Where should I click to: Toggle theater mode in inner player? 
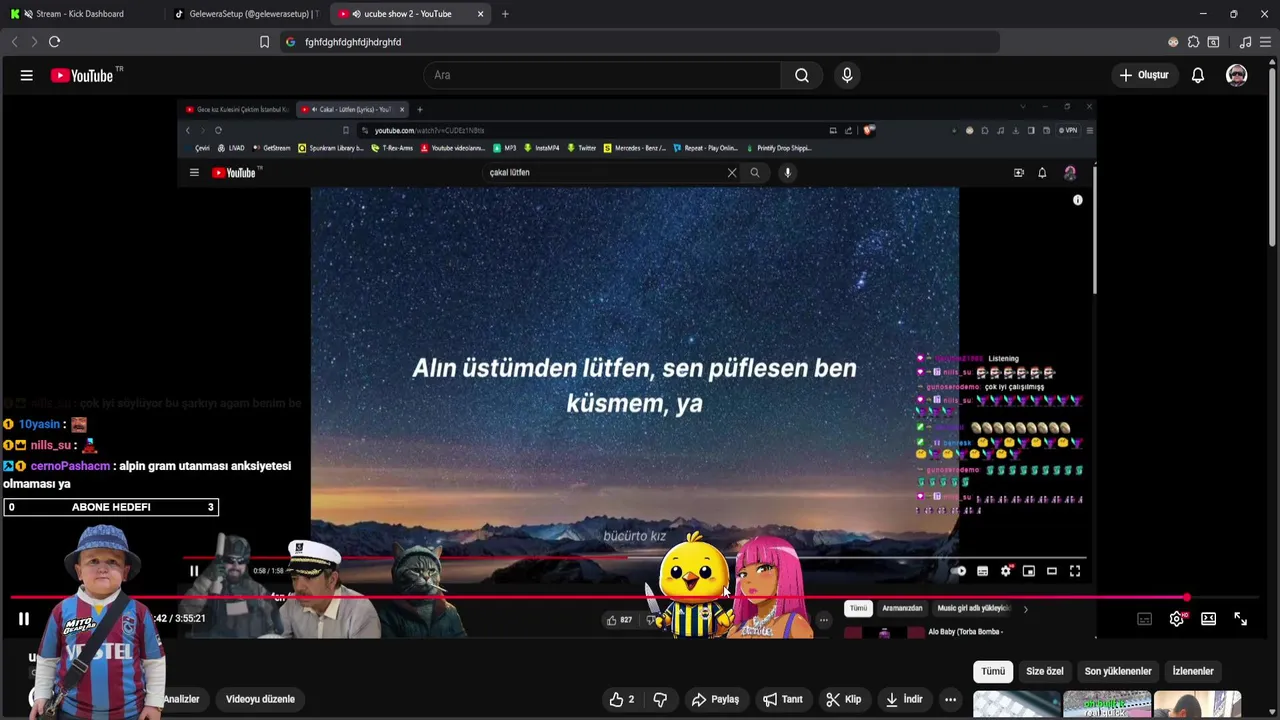click(1052, 571)
